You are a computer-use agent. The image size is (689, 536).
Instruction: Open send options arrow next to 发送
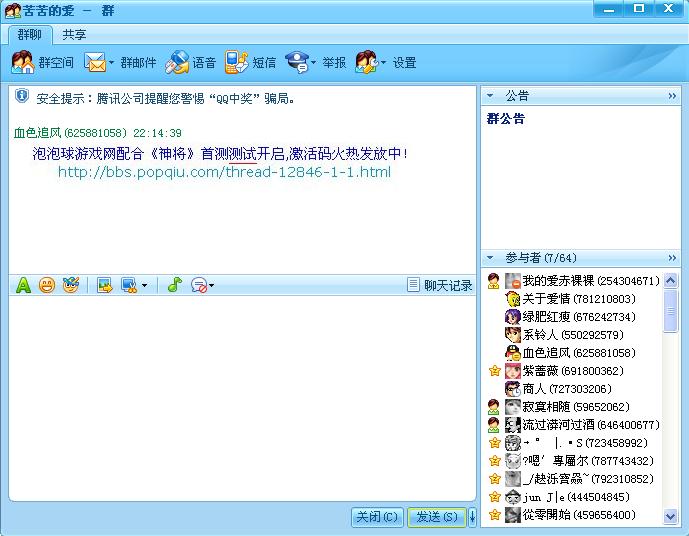coord(472,517)
